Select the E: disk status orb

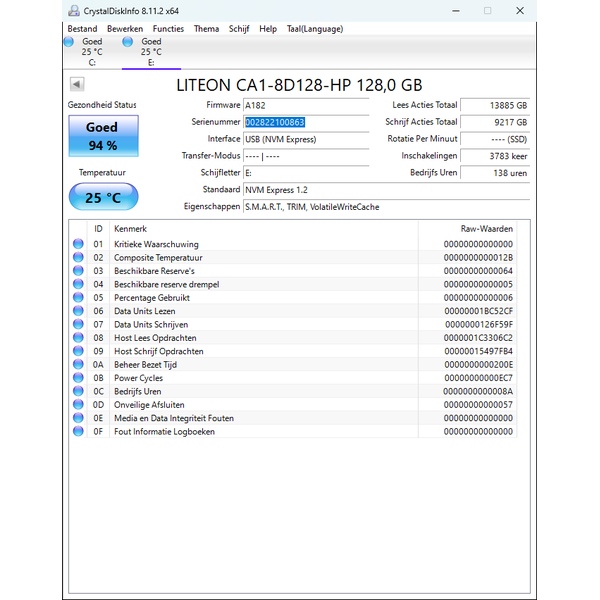tap(128, 42)
